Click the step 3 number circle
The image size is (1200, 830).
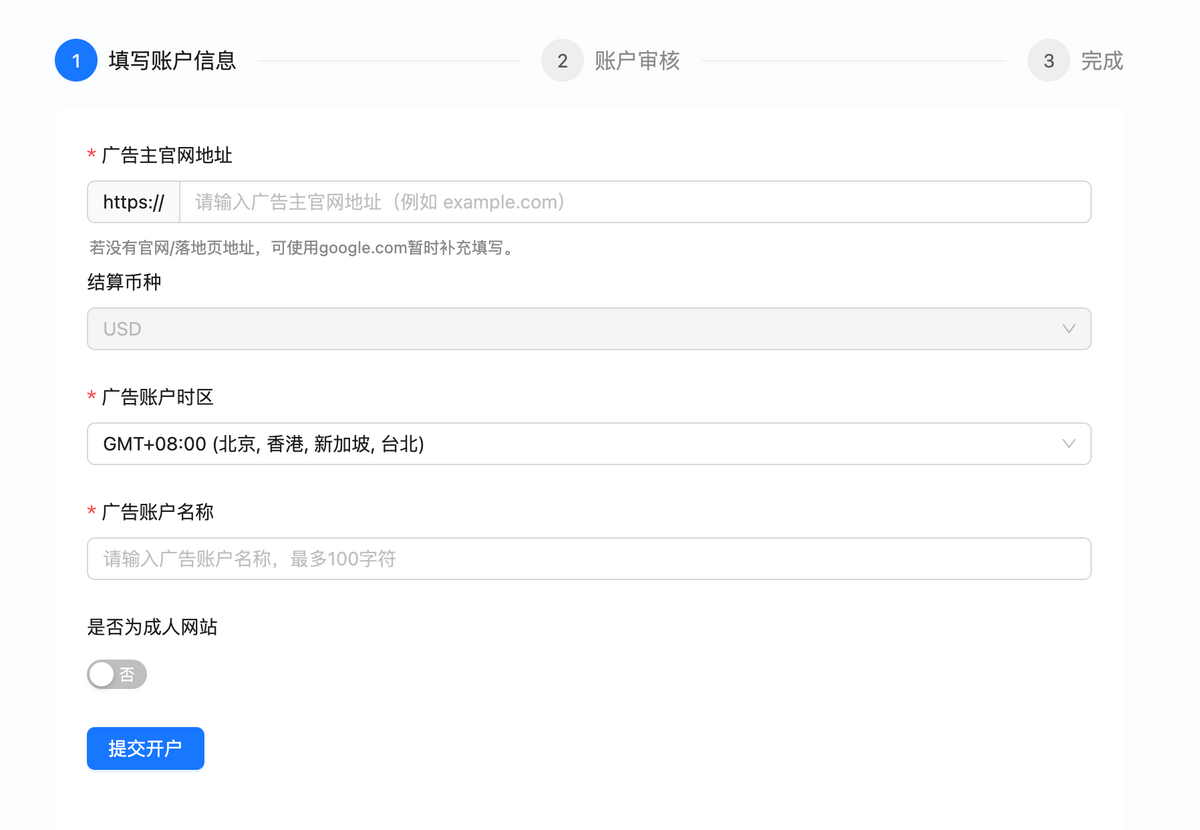[x=1048, y=61]
